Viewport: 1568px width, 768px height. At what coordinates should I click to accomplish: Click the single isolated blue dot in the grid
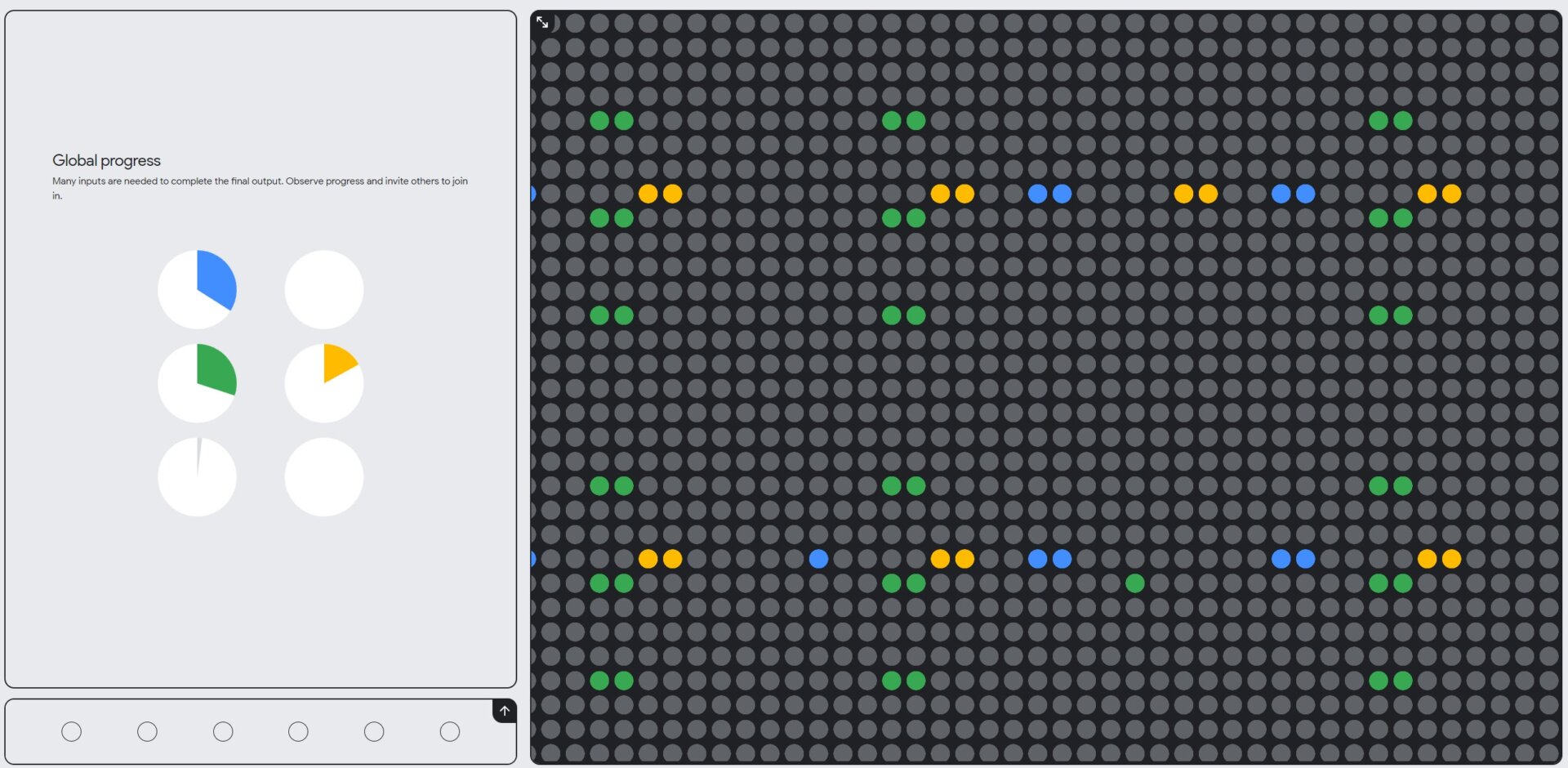[x=818, y=559]
